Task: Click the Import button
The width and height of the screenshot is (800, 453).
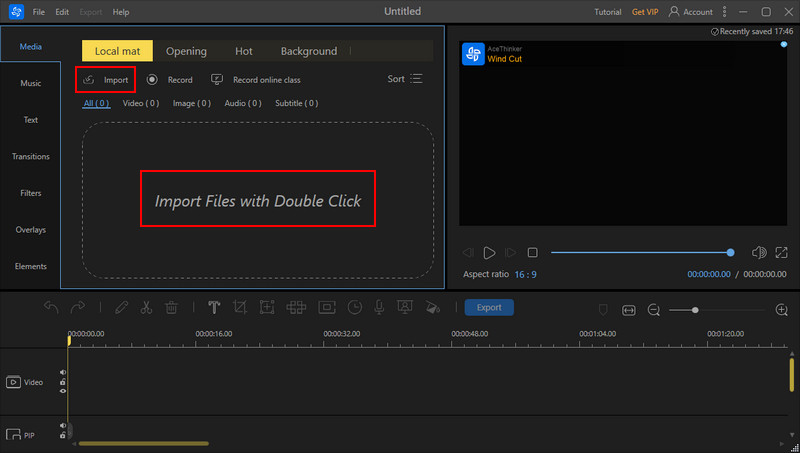Action: point(106,80)
